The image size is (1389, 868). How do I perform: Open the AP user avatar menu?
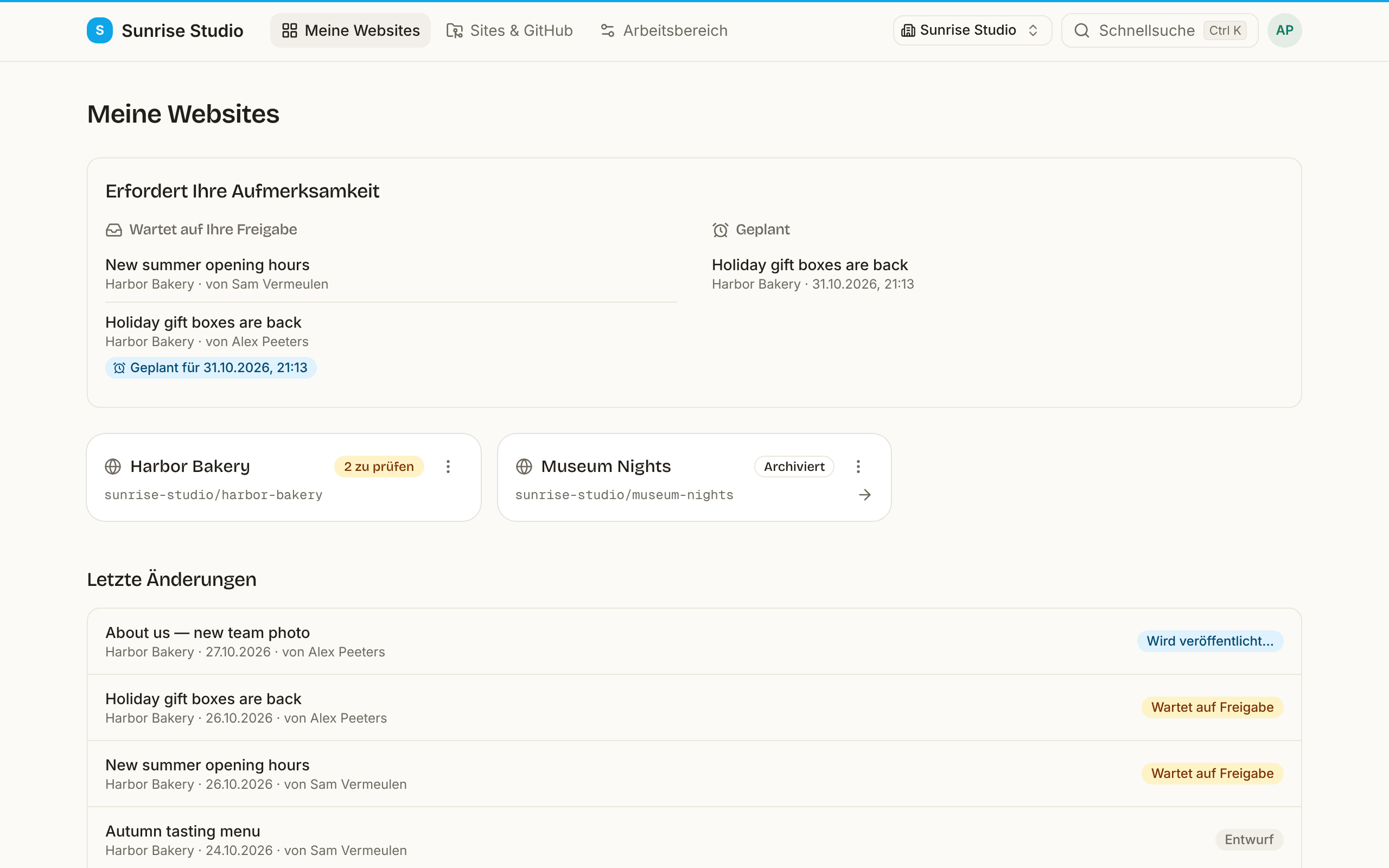tap(1284, 30)
